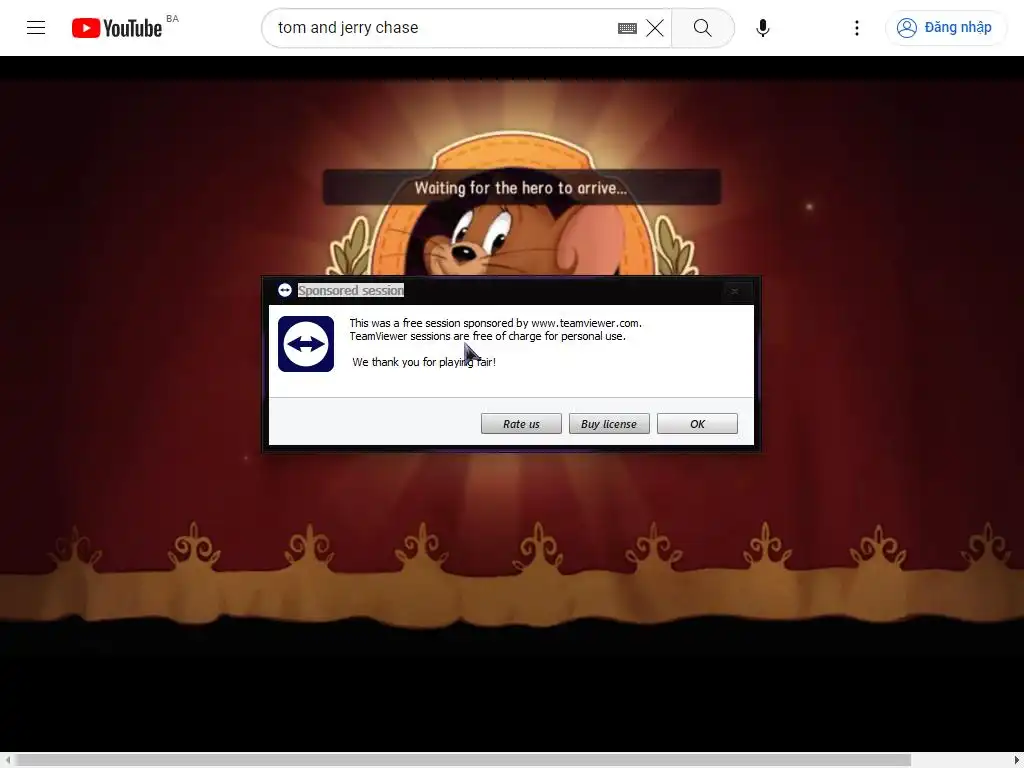Click the 'free of charge for personal use' line
The width and height of the screenshot is (1024, 768).
click(x=487, y=336)
